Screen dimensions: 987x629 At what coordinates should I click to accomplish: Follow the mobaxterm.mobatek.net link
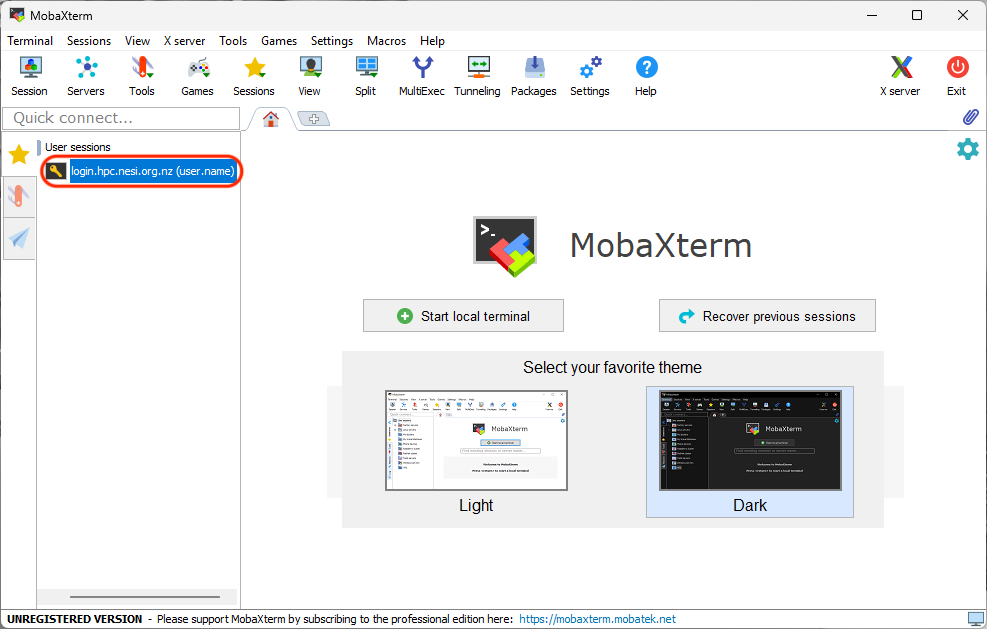[597, 619]
